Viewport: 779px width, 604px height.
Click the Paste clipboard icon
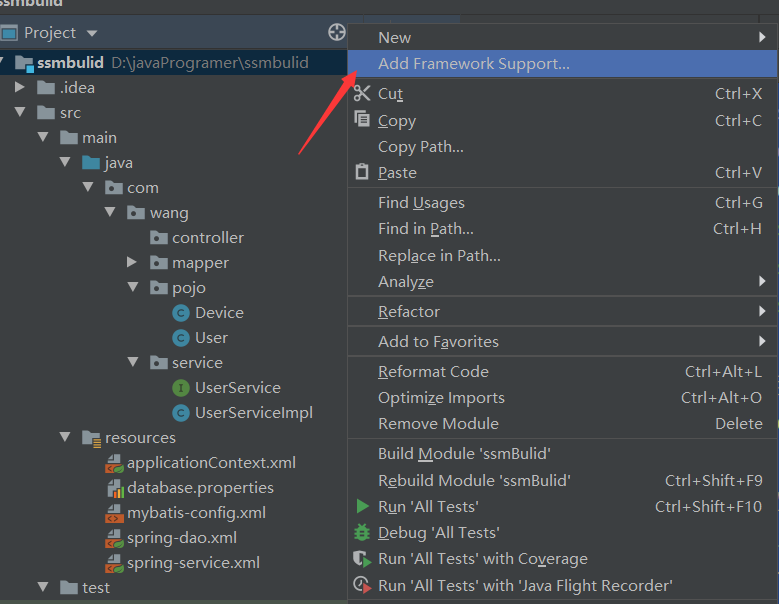click(x=362, y=172)
